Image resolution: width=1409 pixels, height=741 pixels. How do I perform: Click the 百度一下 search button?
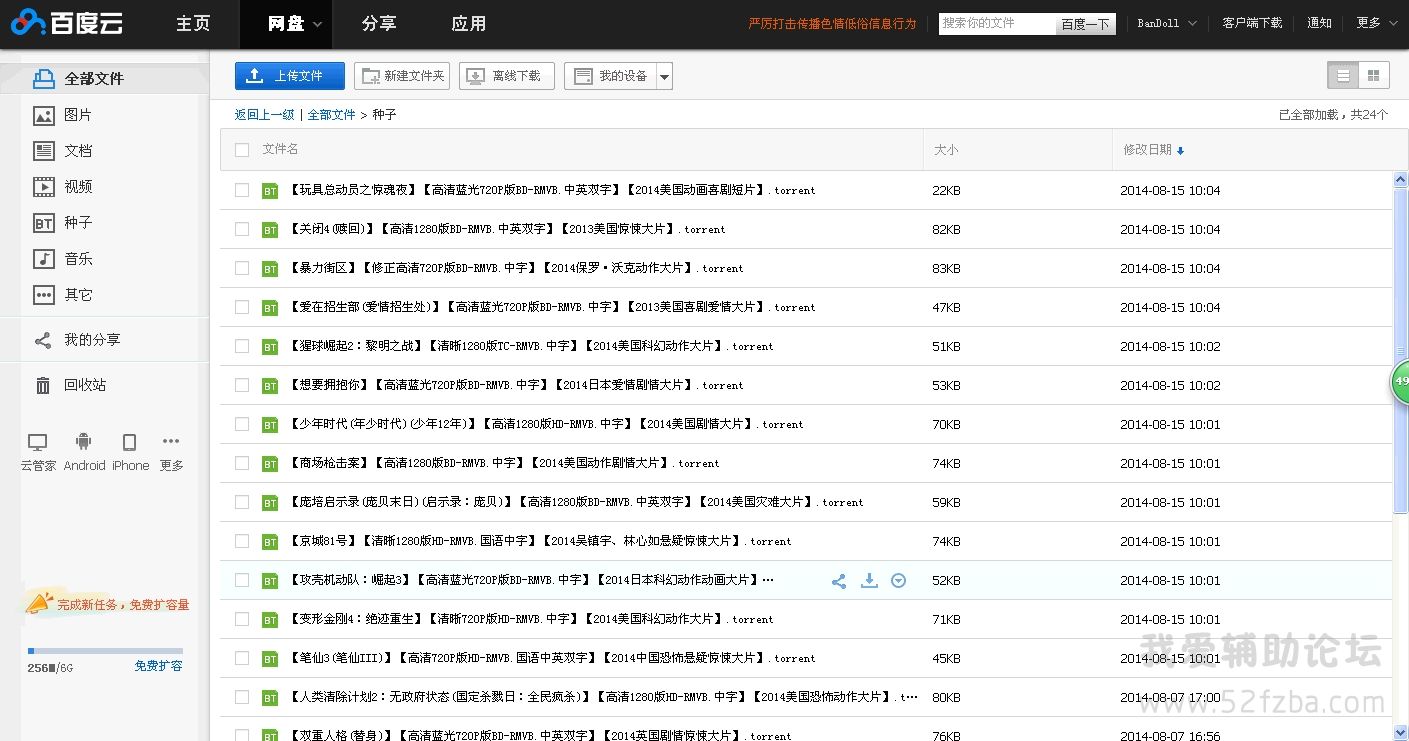click(1086, 24)
